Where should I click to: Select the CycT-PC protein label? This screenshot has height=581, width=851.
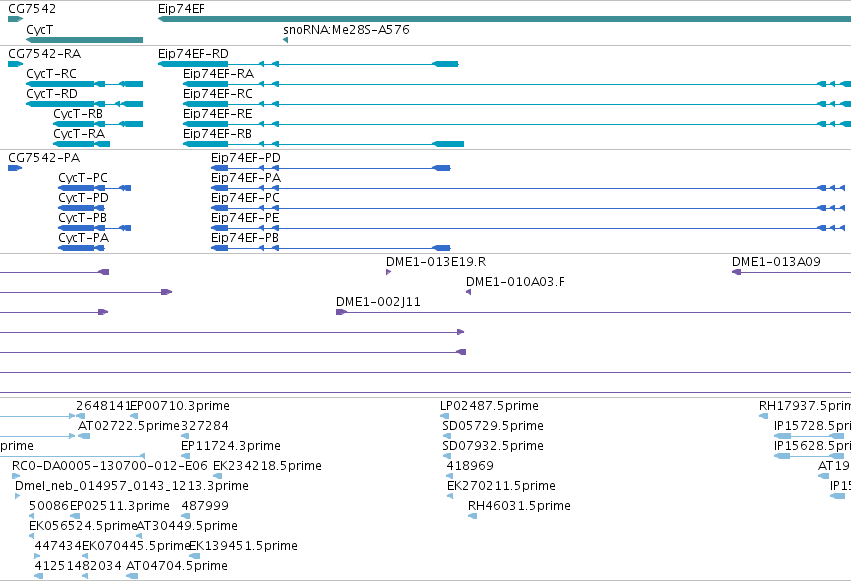click(82, 177)
